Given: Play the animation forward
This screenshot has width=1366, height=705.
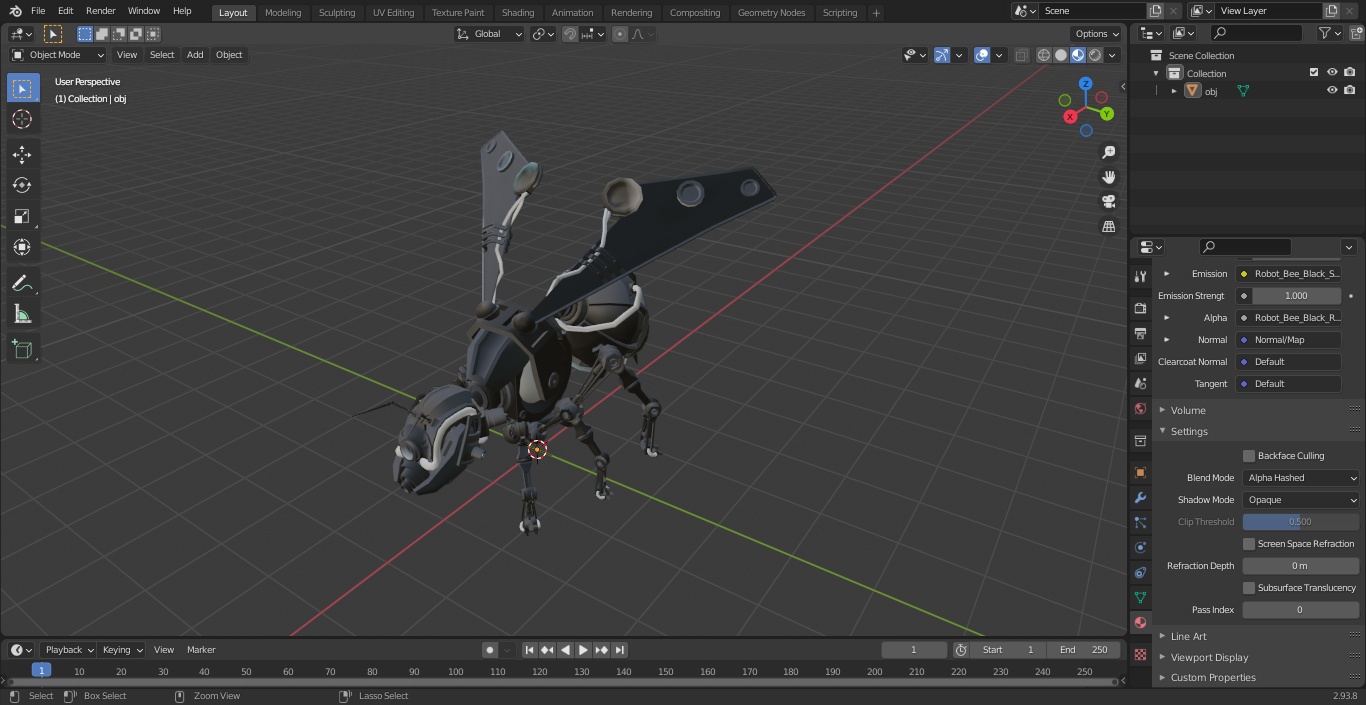Looking at the screenshot, I should click(583, 650).
